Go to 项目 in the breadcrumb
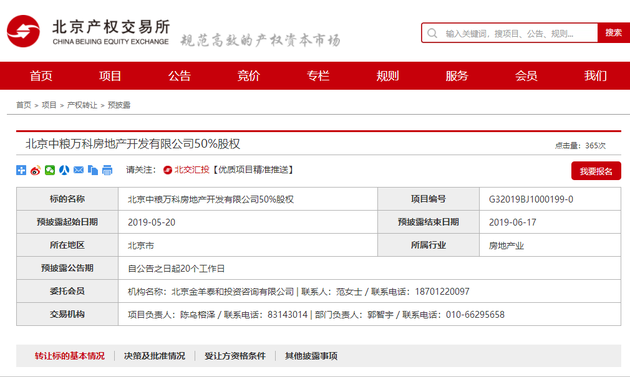 point(49,105)
